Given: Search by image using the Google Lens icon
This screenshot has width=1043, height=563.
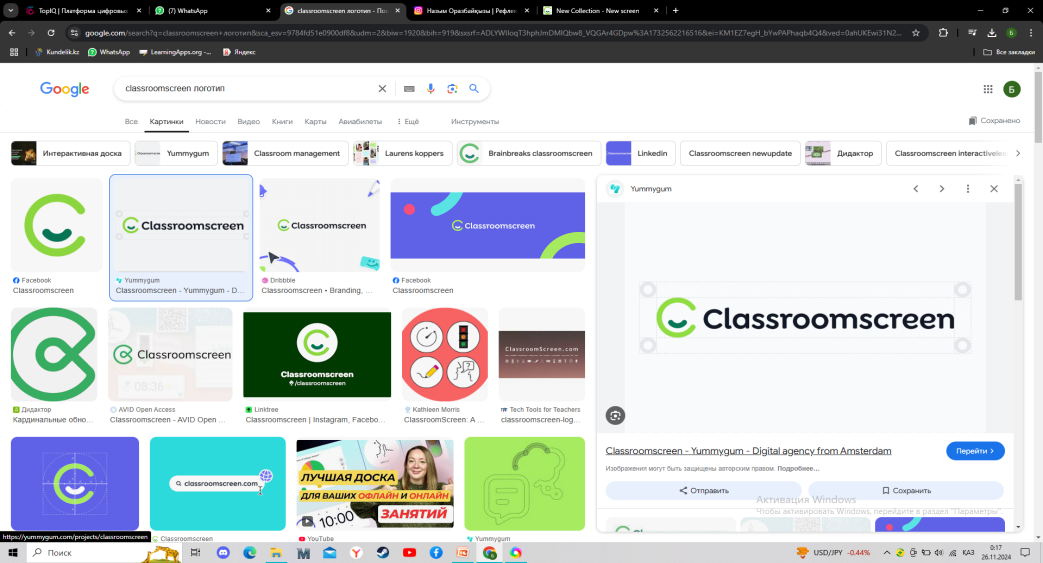Looking at the screenshot, I should 452,89.
